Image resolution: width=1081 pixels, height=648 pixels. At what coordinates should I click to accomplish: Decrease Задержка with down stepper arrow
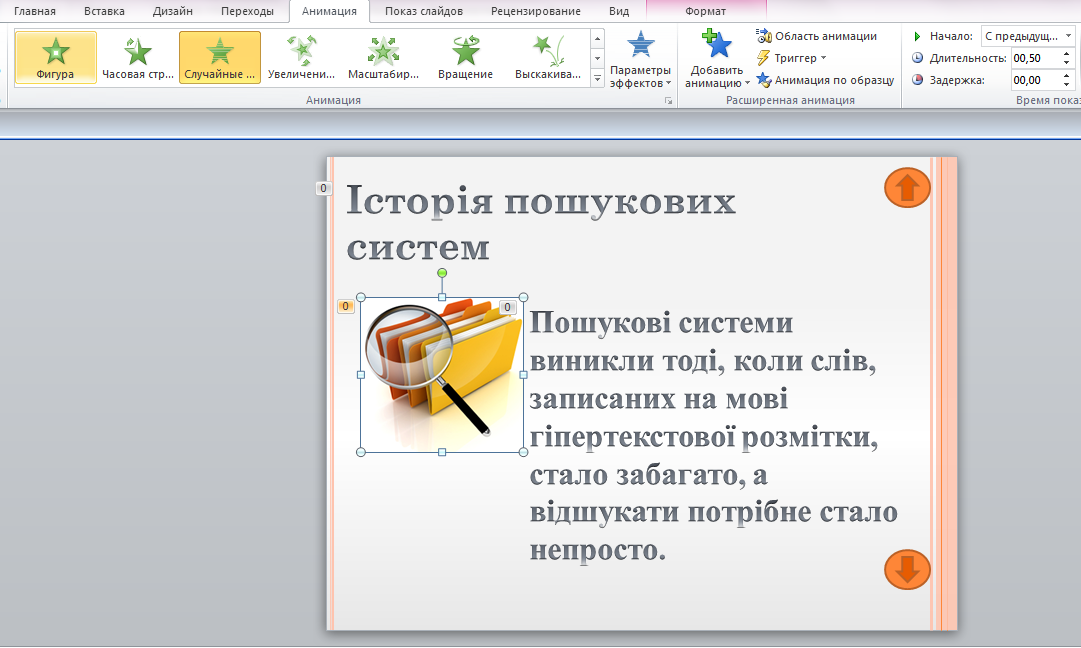coord(1067,85)
